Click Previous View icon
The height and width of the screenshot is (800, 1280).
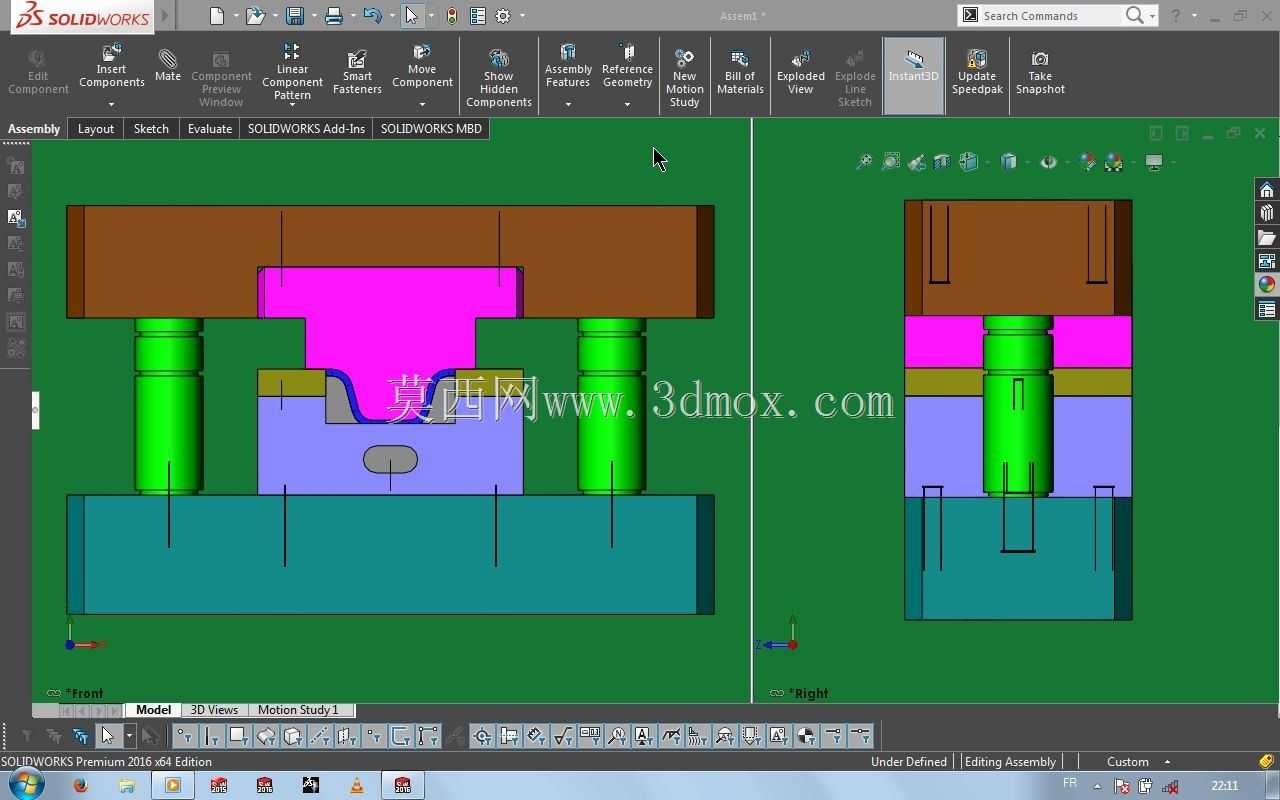tap(916, 162)
